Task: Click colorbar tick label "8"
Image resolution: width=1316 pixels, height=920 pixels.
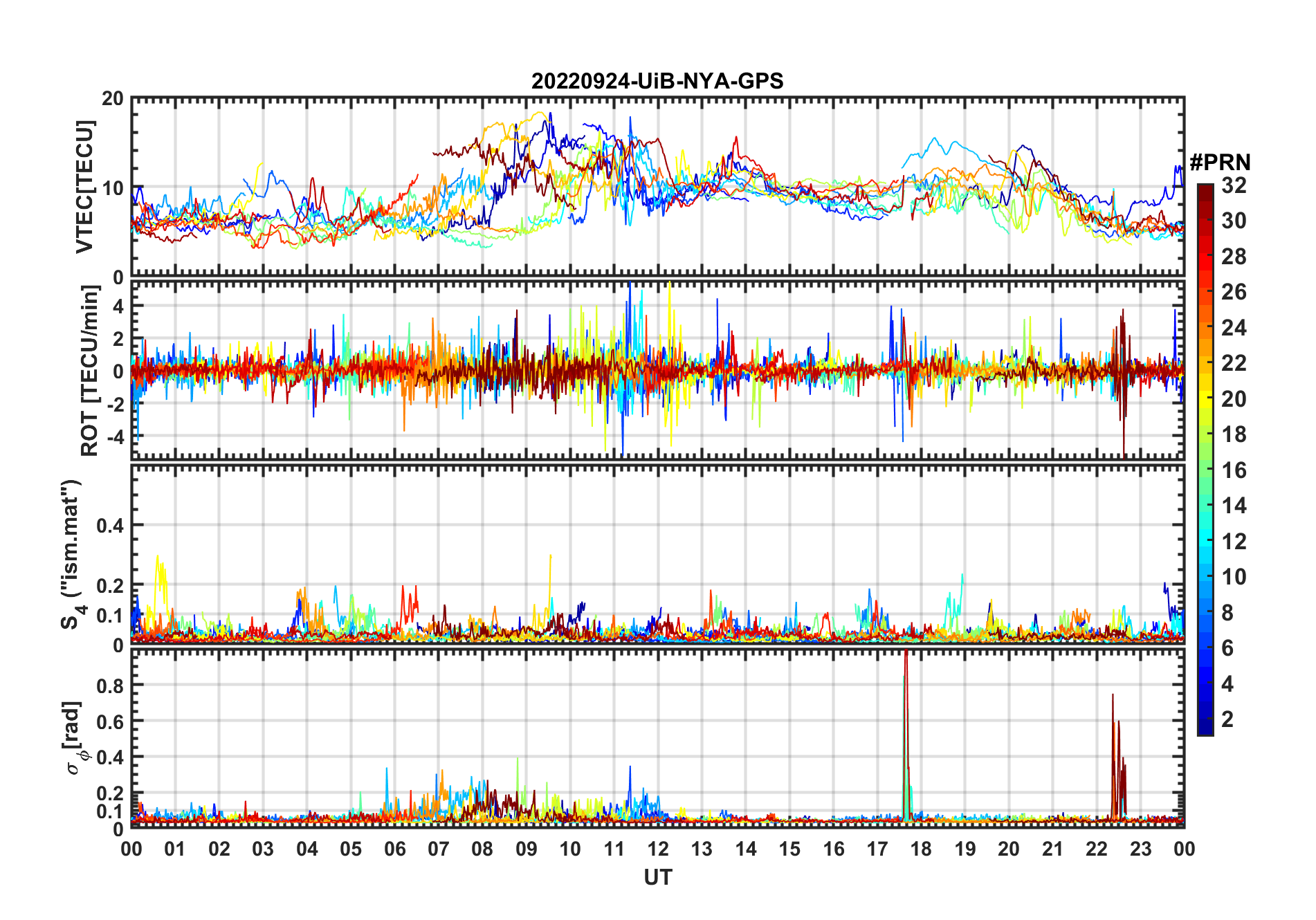Action: pos(1227,612)
